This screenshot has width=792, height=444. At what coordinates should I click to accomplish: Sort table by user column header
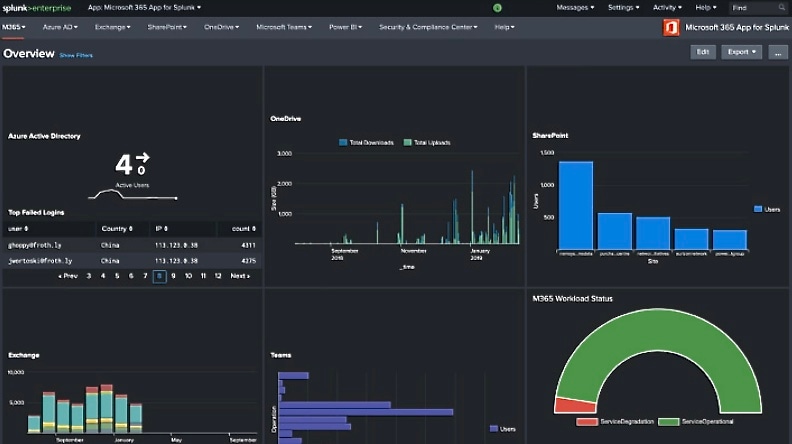coord(18,229)
